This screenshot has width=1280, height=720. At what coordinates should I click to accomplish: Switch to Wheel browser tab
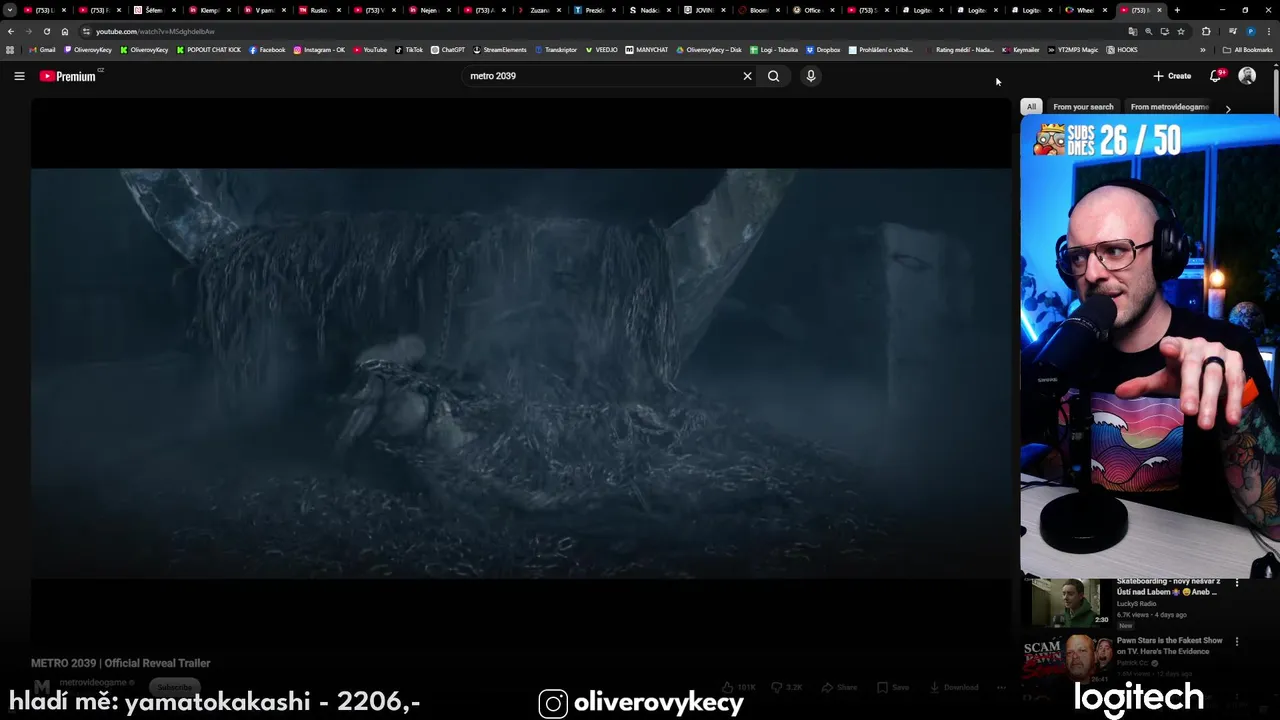1084,10
